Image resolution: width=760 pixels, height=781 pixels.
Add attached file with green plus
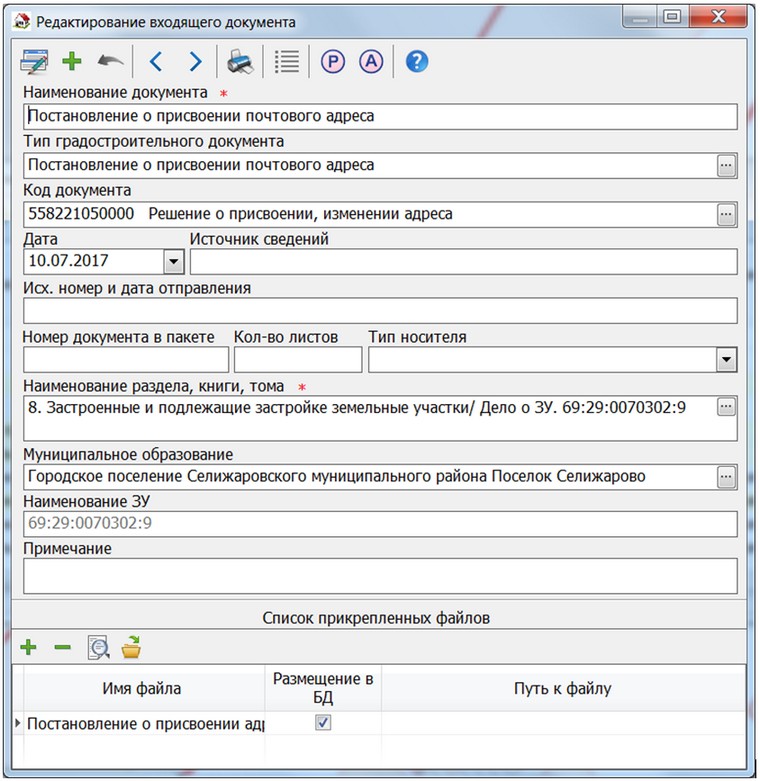29,648
